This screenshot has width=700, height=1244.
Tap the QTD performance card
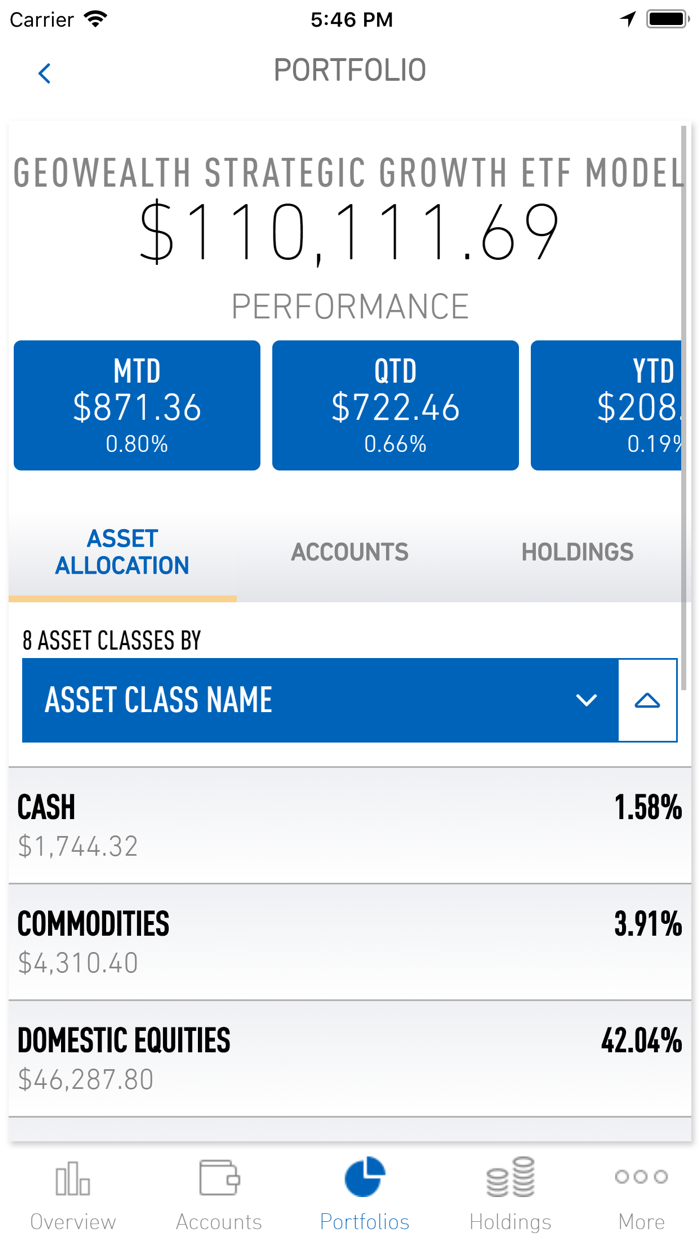pyautogui.click(x=395, y=405)
